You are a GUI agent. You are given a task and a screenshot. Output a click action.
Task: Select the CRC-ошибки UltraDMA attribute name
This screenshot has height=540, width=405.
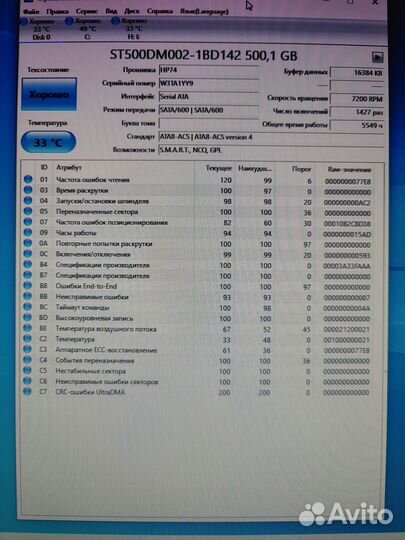pyautogui.click(x=90, y=392)
